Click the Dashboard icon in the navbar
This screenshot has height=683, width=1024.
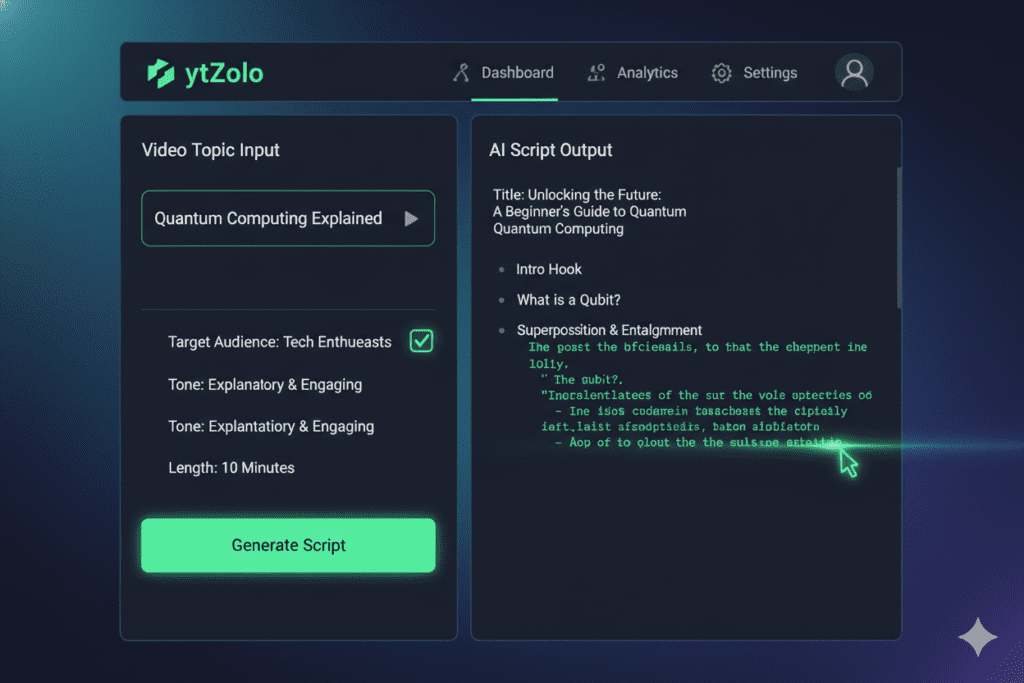point(461,73)
